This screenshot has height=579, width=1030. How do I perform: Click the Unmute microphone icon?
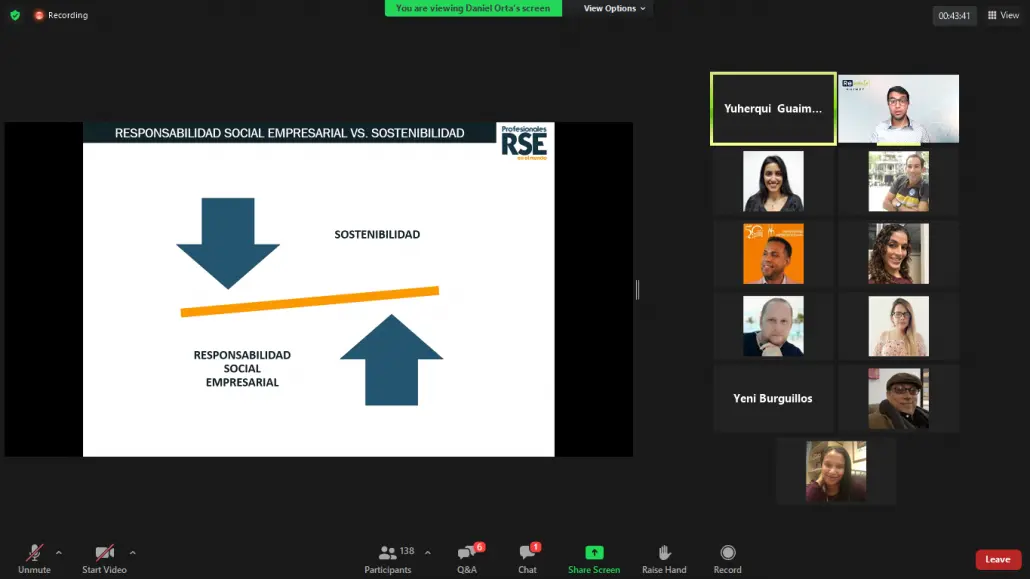point(34,553)
